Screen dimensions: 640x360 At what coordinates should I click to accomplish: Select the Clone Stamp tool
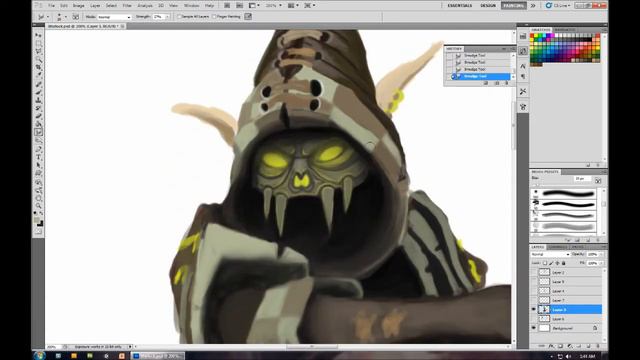[x=38, y=100]
